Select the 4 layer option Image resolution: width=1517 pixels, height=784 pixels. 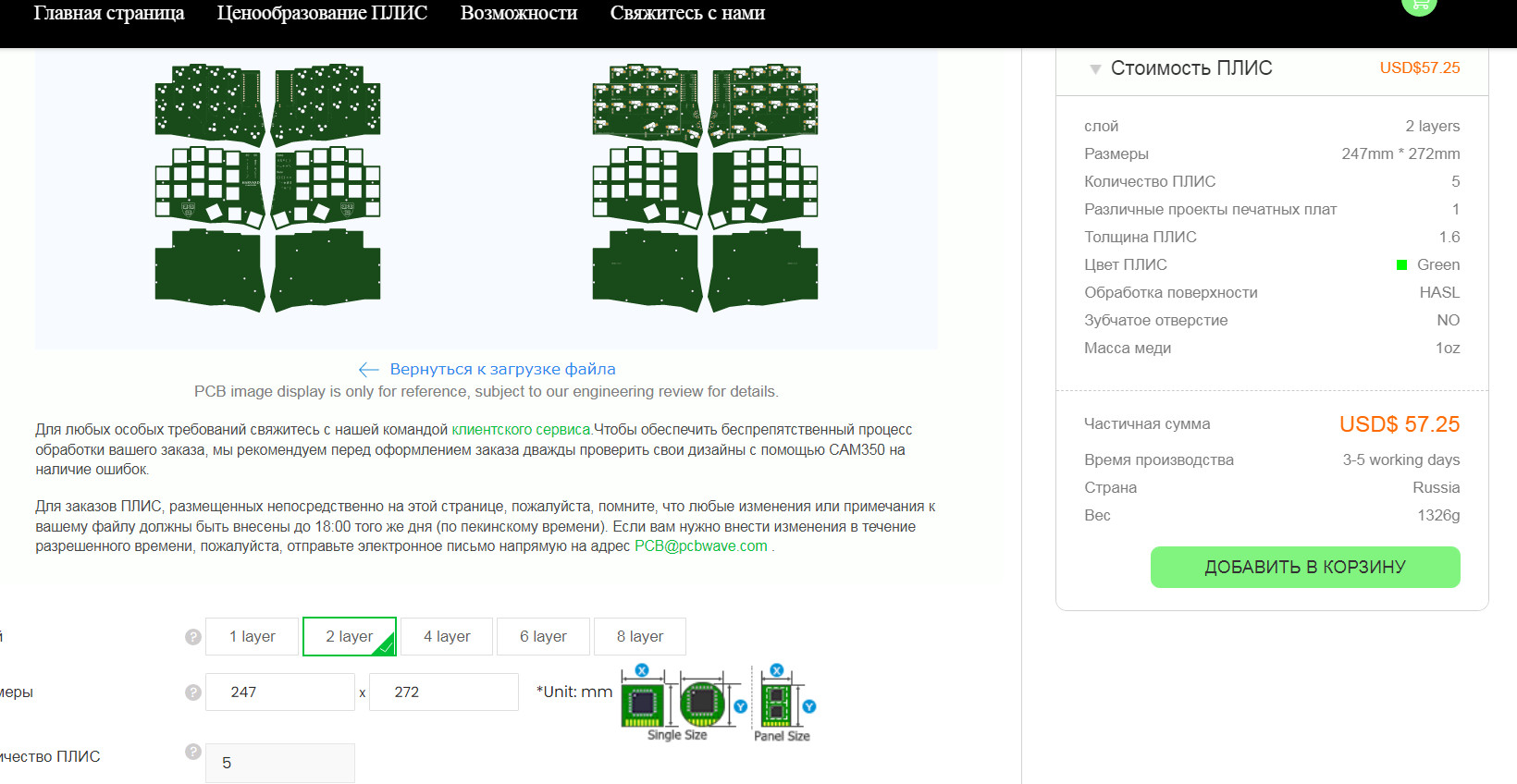point(447,637)
